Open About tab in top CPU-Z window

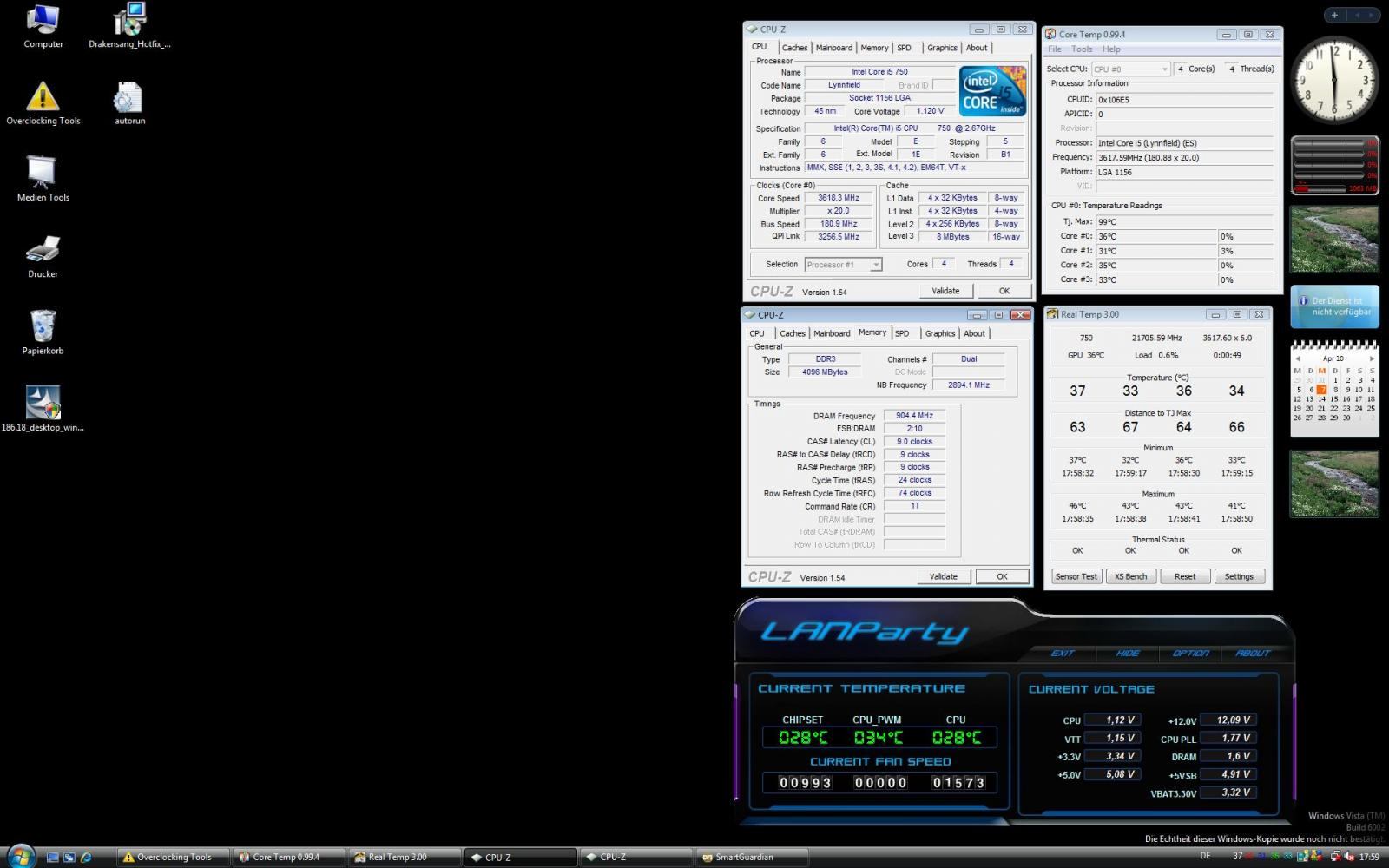pyautogui.click(x=977, y=48)
